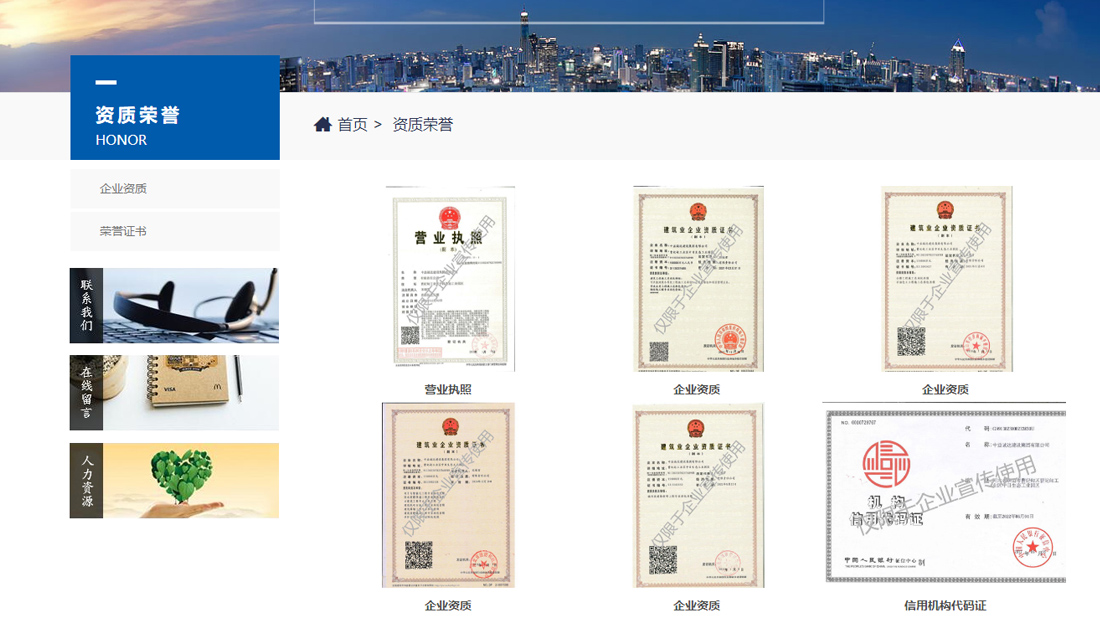Screen dimensions: 1100x618
Task: View the bottom-row left 企业资质 certificate image
Action: pos(448,495)
